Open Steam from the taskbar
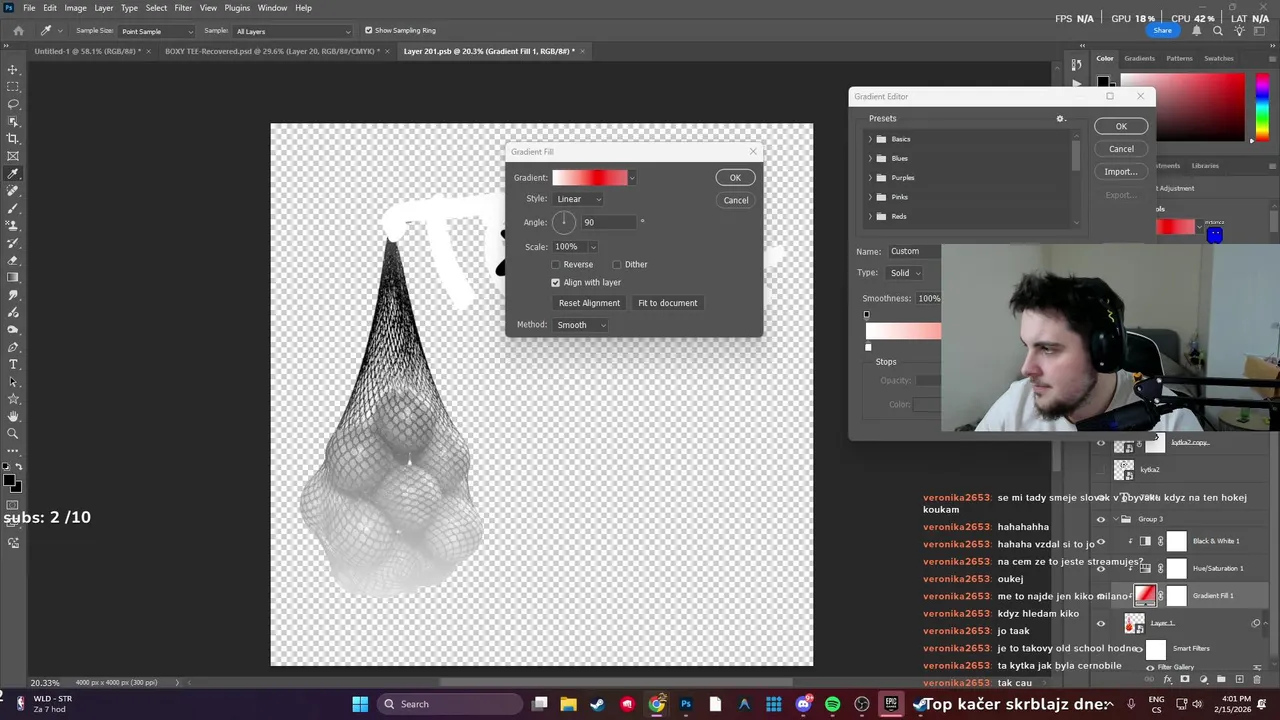 (598, 704)
